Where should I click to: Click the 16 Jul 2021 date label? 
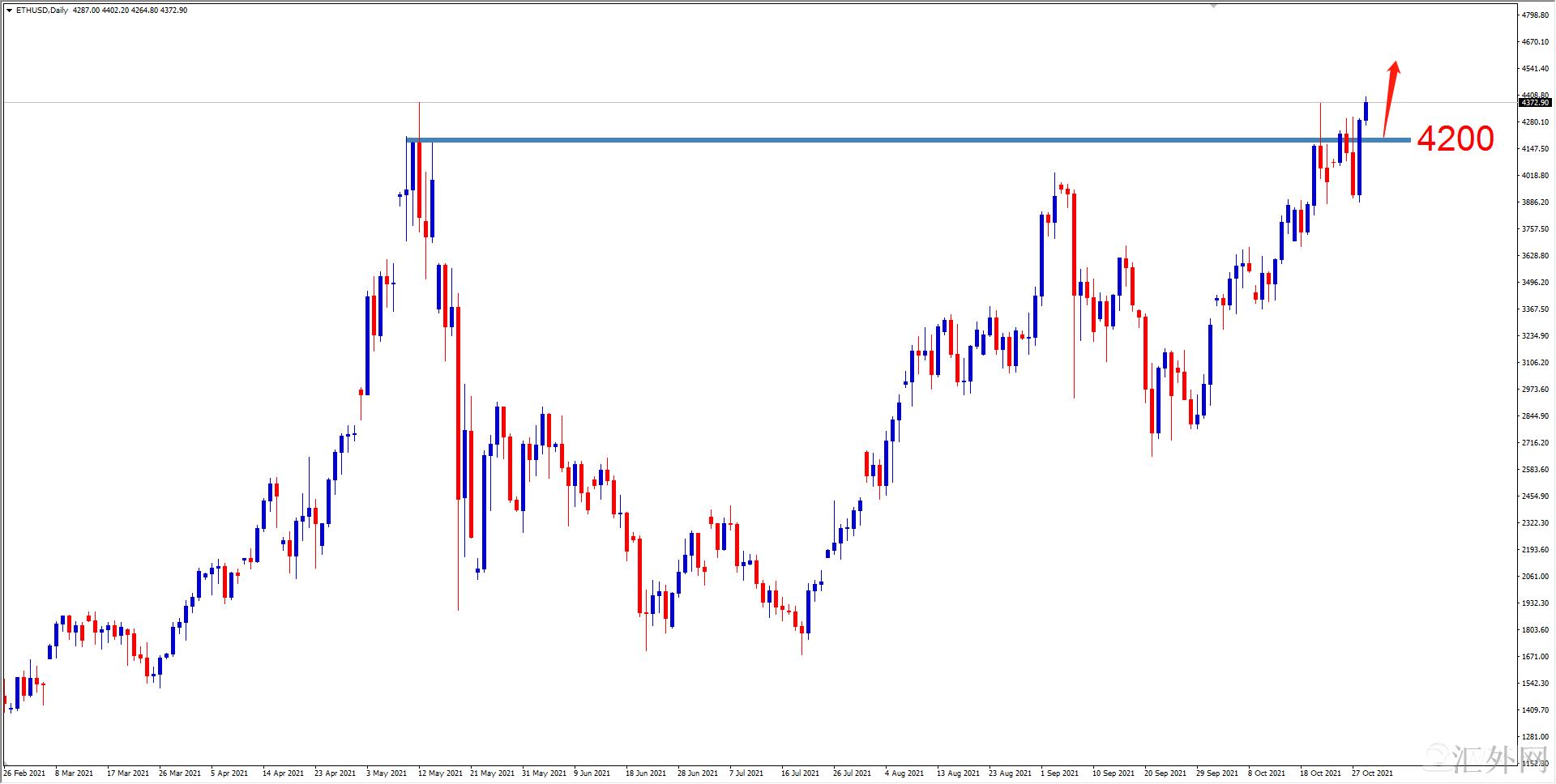(x=800, y=773)
